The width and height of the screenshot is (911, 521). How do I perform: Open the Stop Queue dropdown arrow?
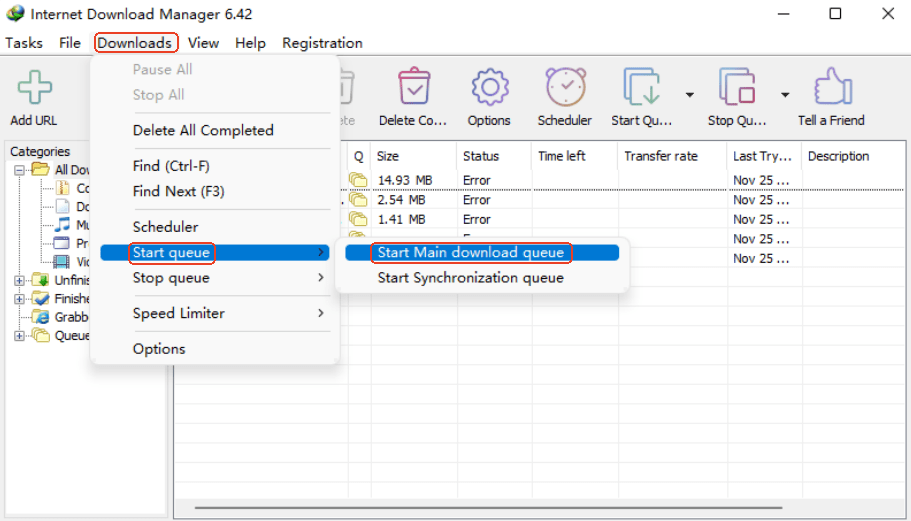click(x=785, y=95)
